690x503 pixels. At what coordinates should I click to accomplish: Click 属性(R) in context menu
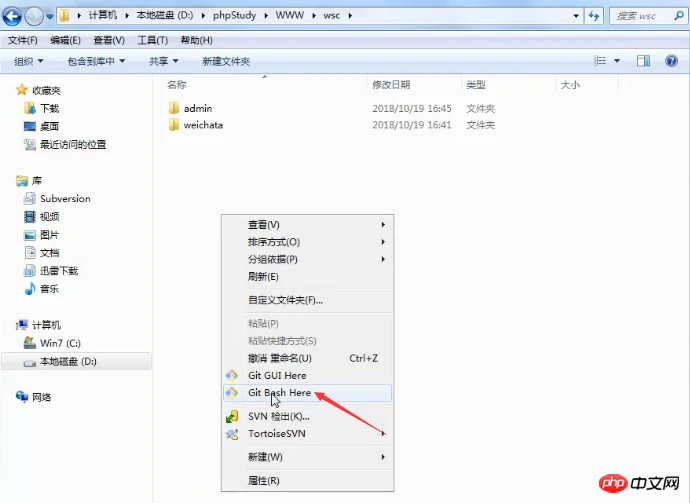[x=264, y=481]
